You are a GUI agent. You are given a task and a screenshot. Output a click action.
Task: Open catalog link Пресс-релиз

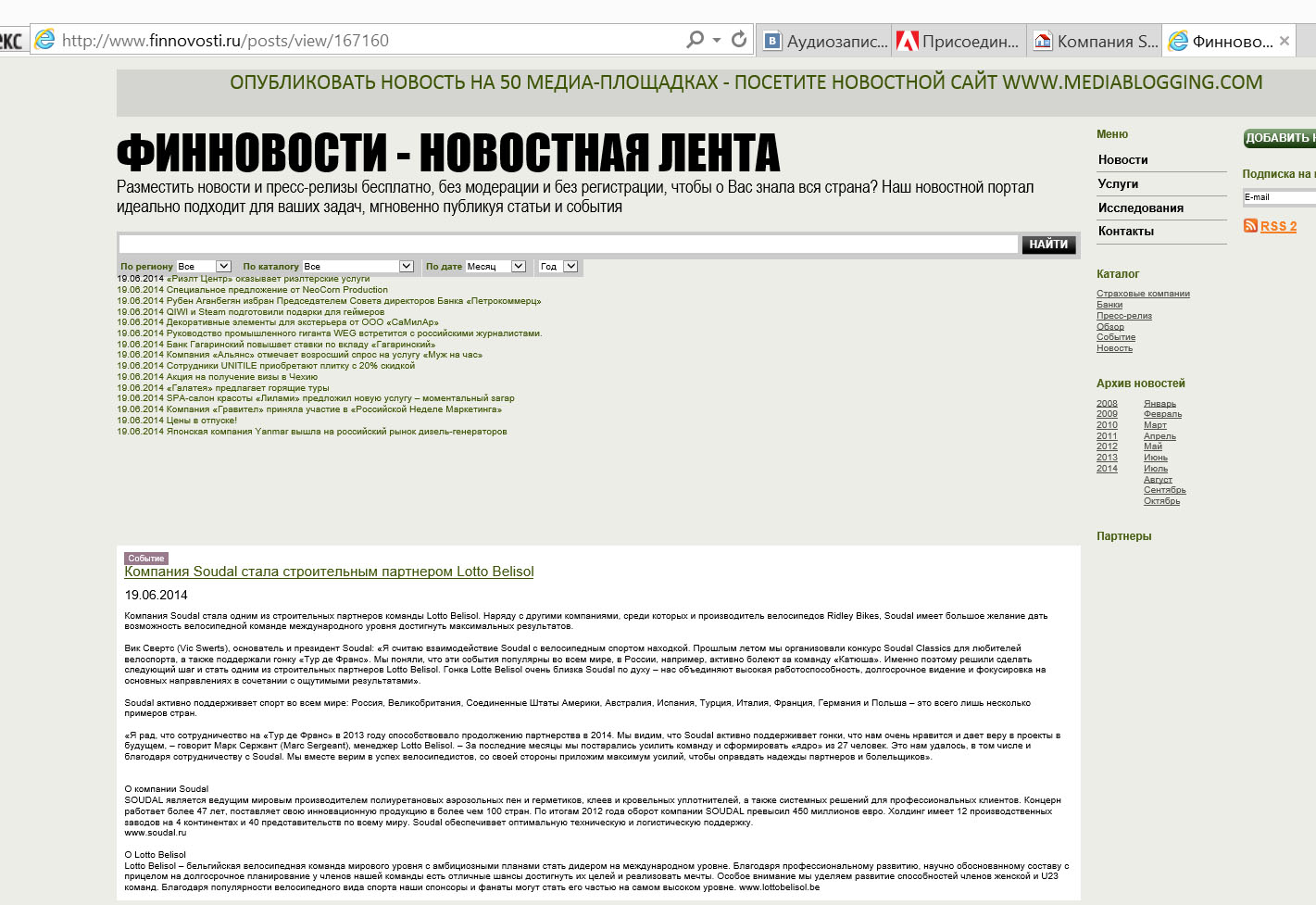[x=1124, y=315]
